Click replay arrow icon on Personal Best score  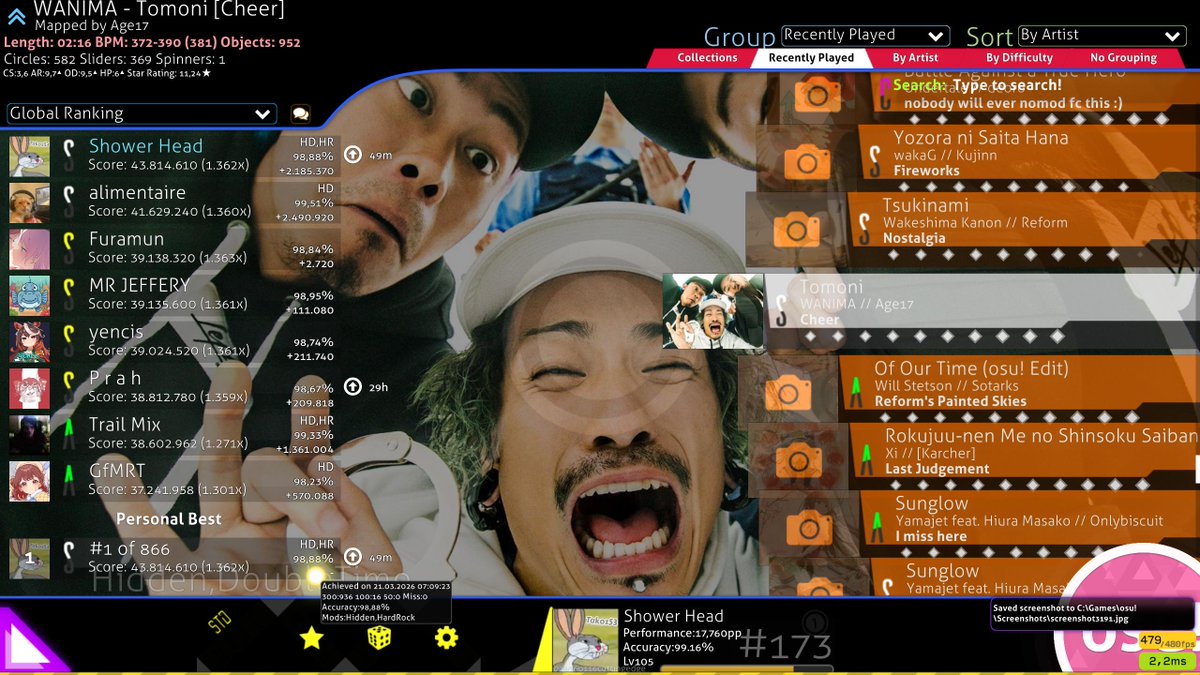point(352,557)
